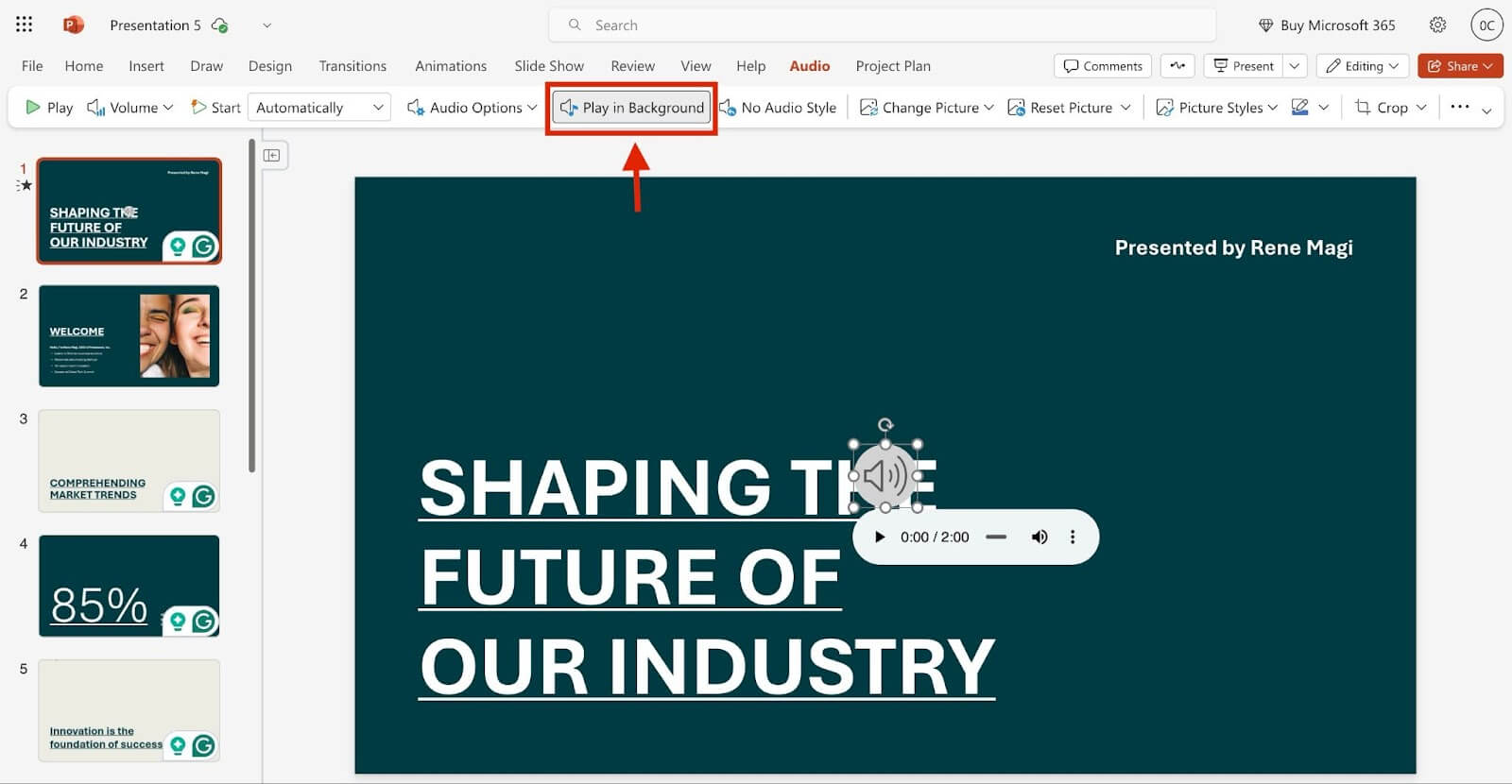1512x784 pixels.
Task: Click the Crop tool icon
Action: click(1381, 108)
